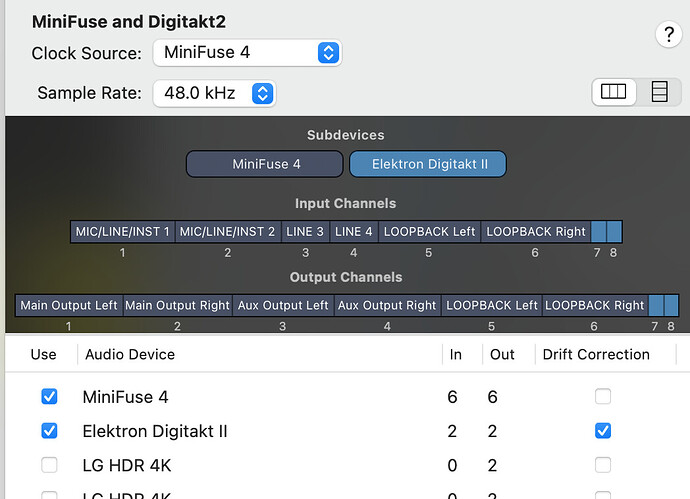This screenshot has height=499, width=690.
Task: Click the Output Channels heading
Action: pyautogui.click(x=346, y=277)
